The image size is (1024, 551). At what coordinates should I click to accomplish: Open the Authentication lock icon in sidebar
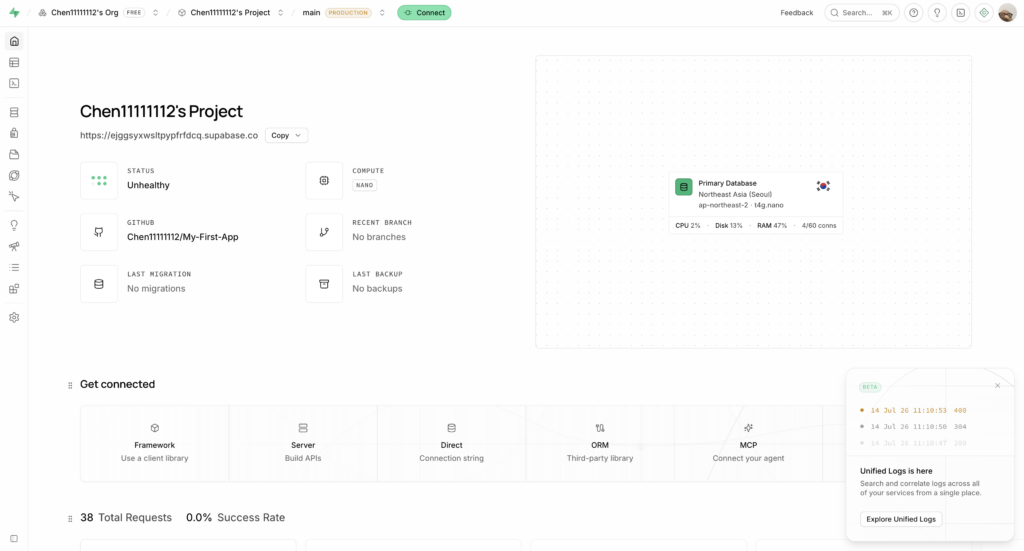click(x=14, y=133)
